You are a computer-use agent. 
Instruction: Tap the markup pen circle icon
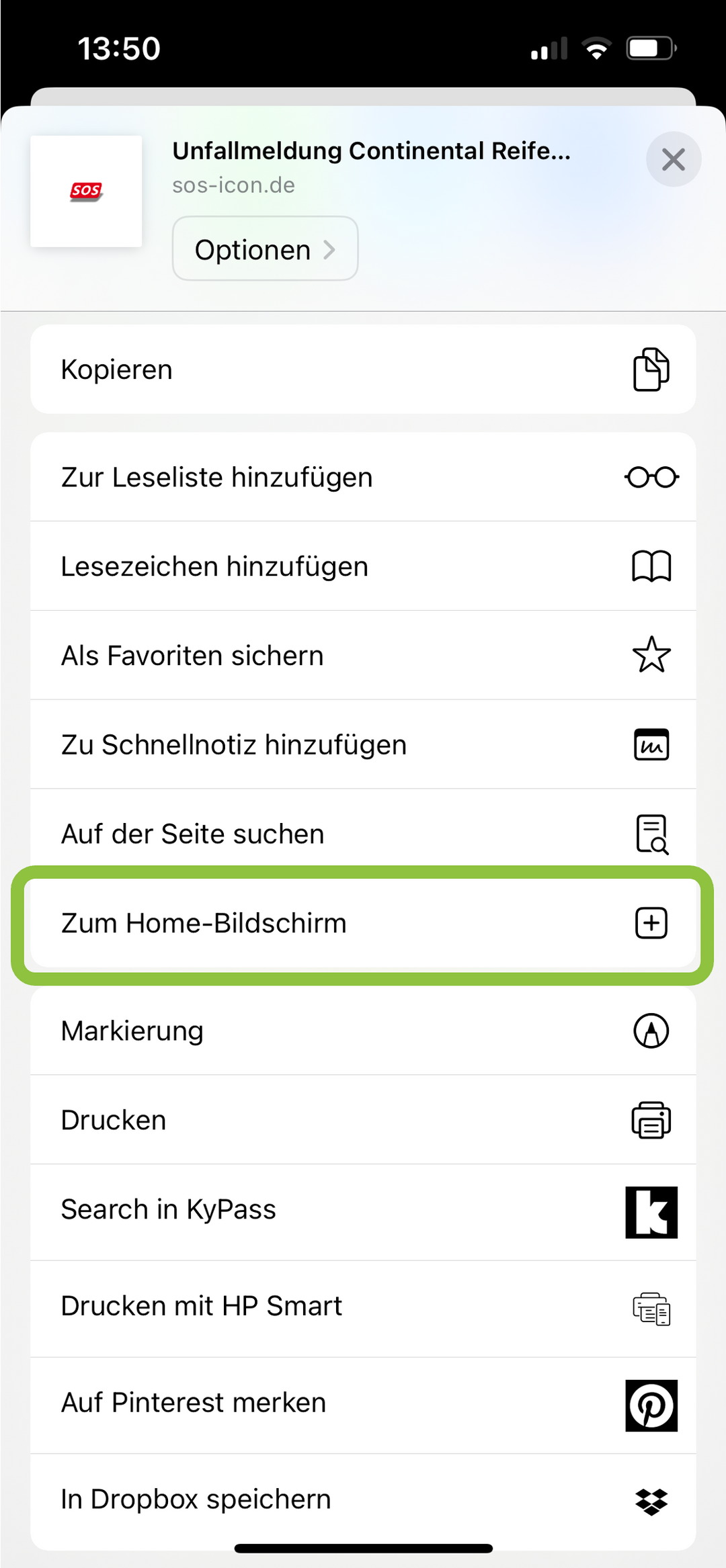(651, 1031)
